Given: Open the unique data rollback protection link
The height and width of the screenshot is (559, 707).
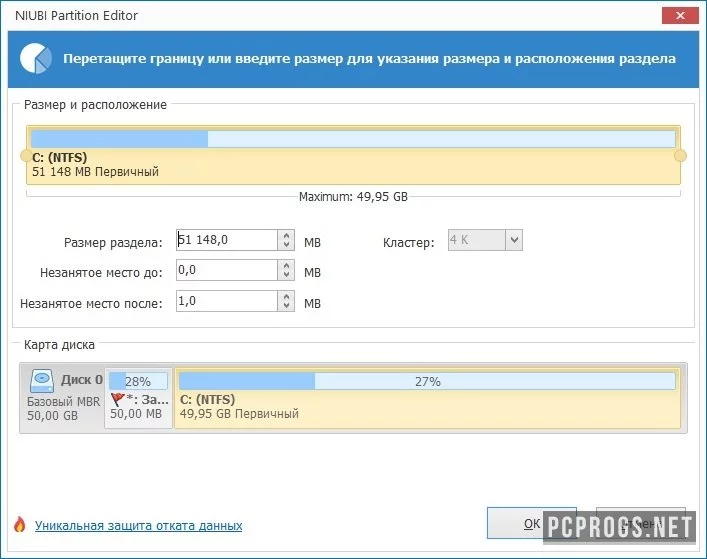Looking at the screenshot, I should point(138,526).
